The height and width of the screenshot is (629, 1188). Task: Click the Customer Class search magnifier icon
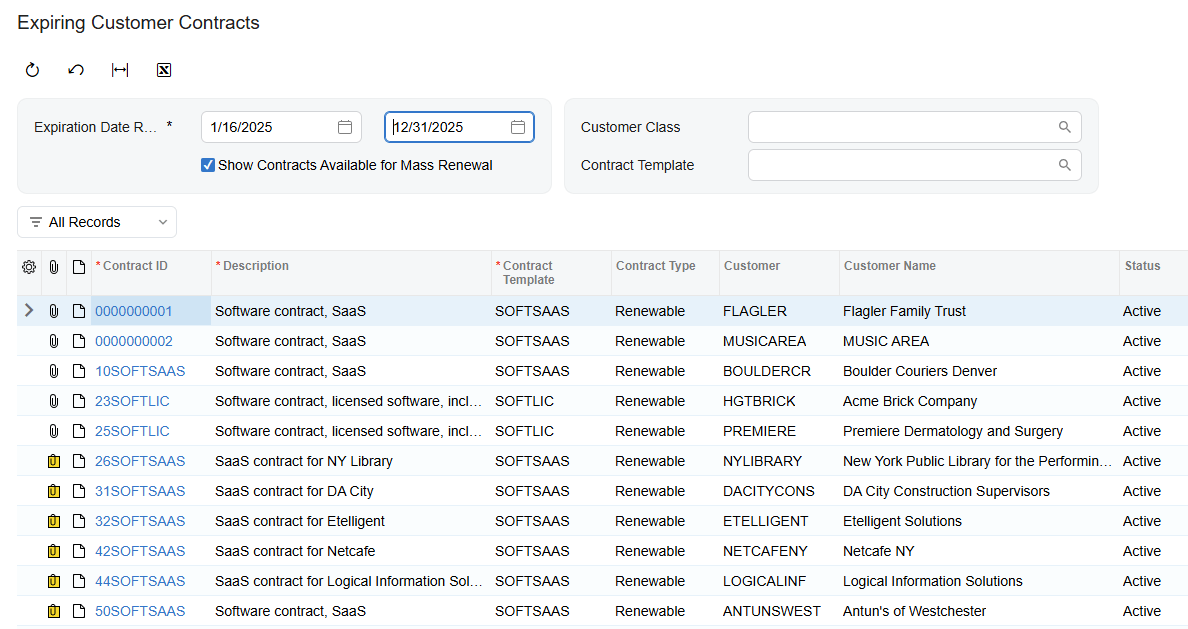(1065, 127)
